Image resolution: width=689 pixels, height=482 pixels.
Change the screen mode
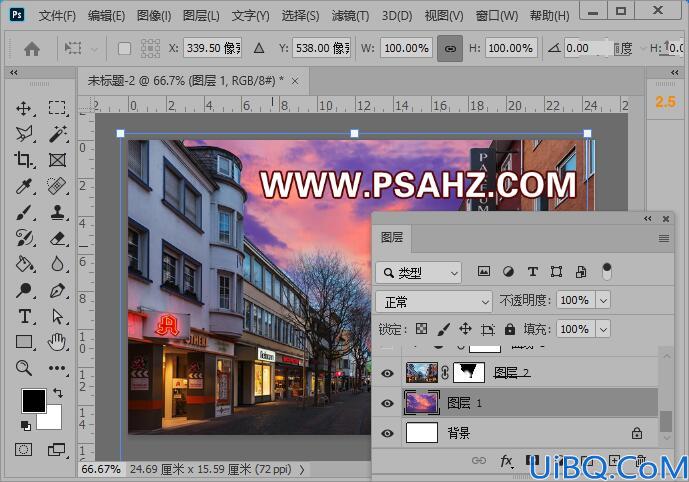[57, 449]
